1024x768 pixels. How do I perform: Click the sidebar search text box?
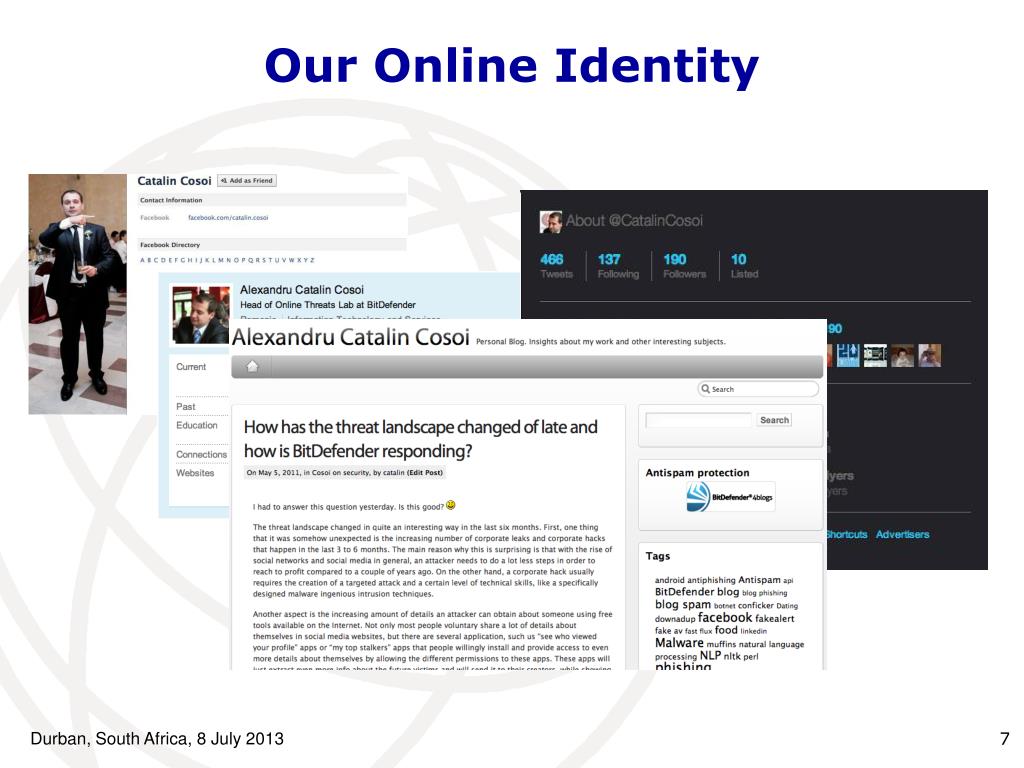point(698,420)
